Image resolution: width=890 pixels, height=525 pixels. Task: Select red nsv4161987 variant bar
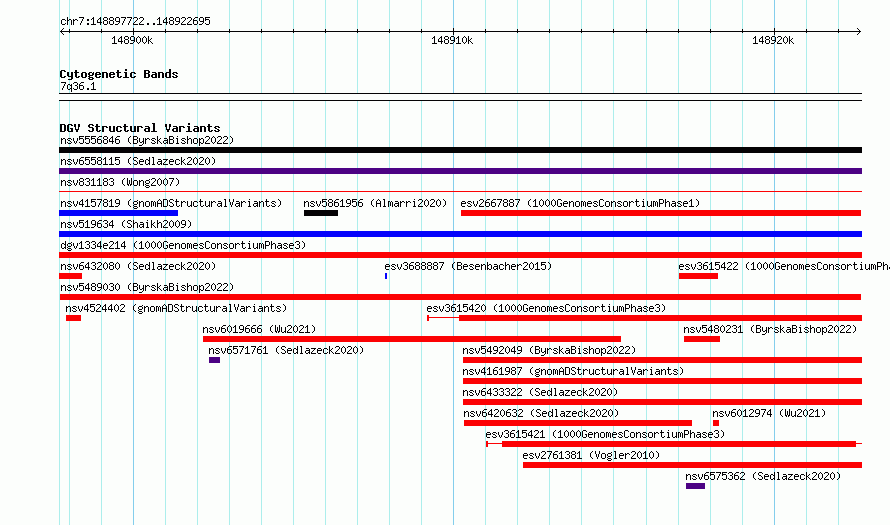click(x=662, y=381)
